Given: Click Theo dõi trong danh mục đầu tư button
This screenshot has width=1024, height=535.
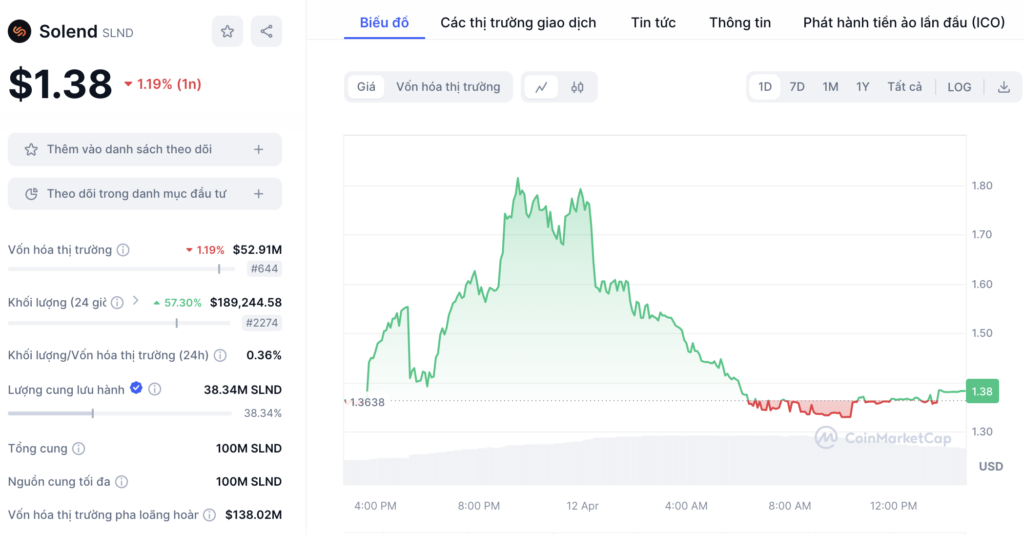Looking at the screenshot, I should coord(145,194).
